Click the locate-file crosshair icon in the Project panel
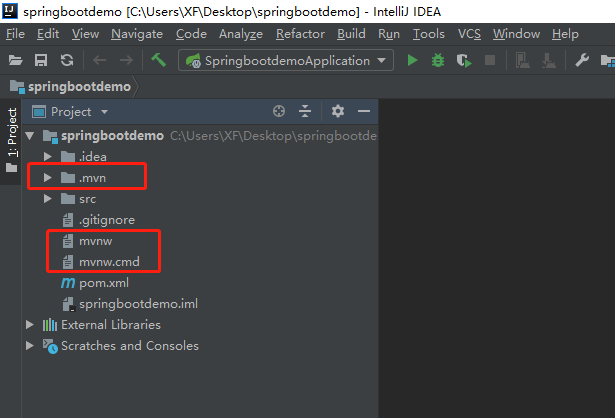 [279, 111]
